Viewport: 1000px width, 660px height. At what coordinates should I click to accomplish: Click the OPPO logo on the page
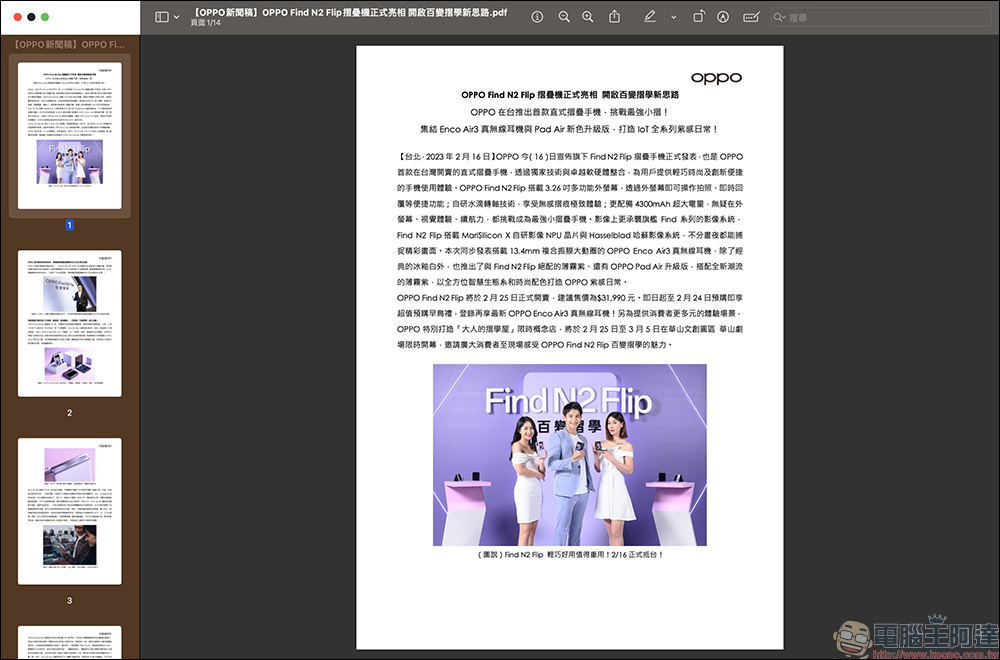pyautogui.click(x=716, y=77)
